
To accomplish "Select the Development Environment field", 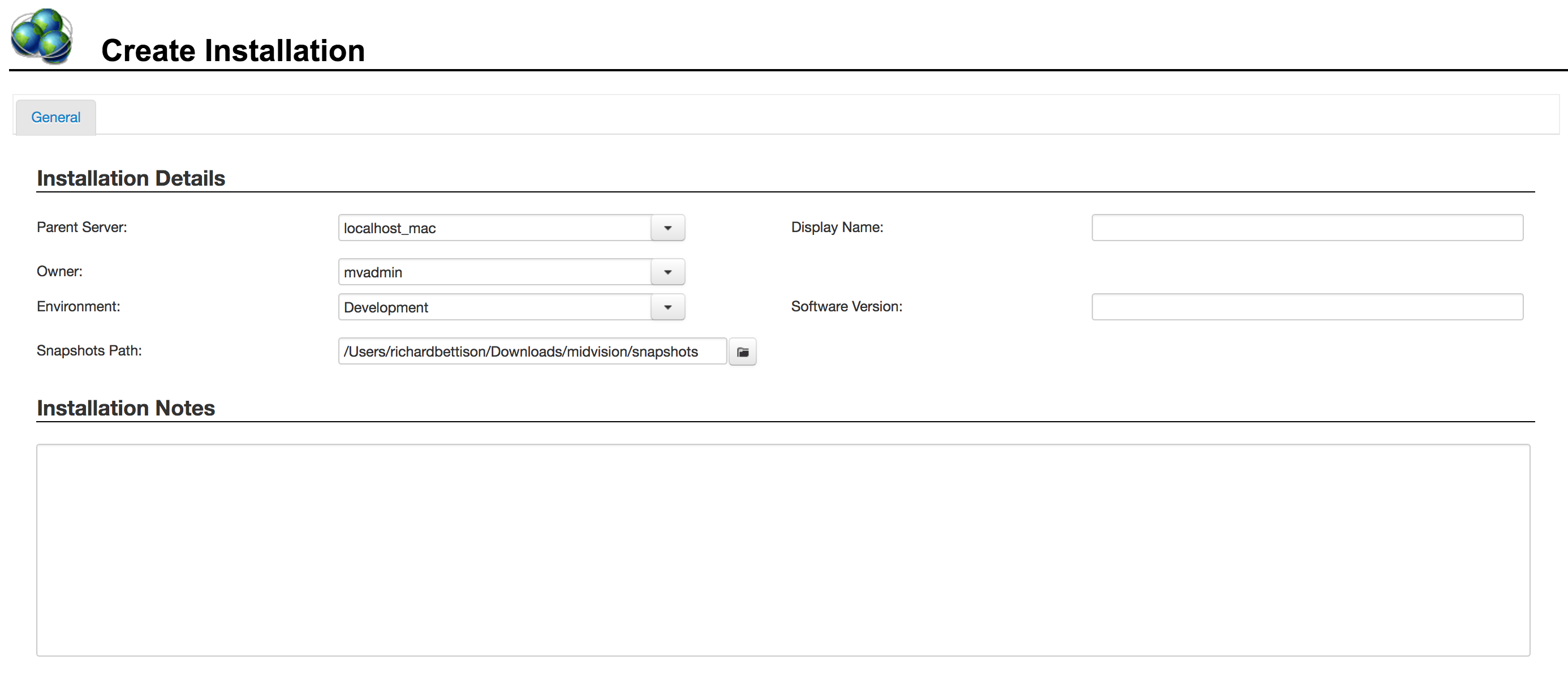I will [x=495, y=307].
